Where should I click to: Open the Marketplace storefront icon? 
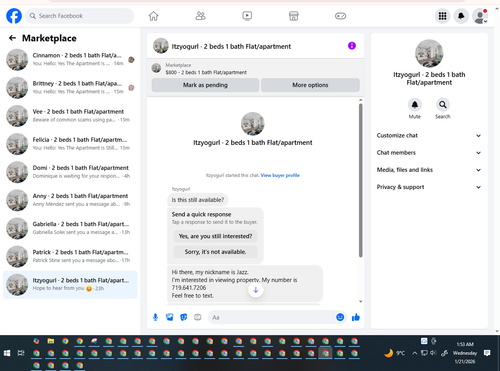tap(294, 16)
